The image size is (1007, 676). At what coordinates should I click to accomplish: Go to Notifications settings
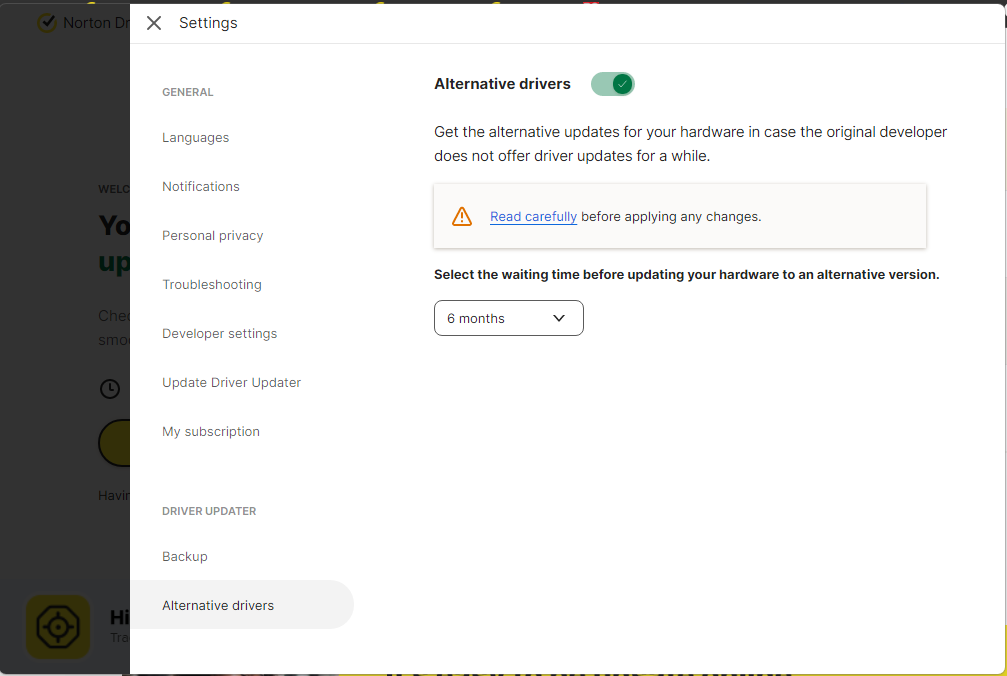tap(201, 187)
